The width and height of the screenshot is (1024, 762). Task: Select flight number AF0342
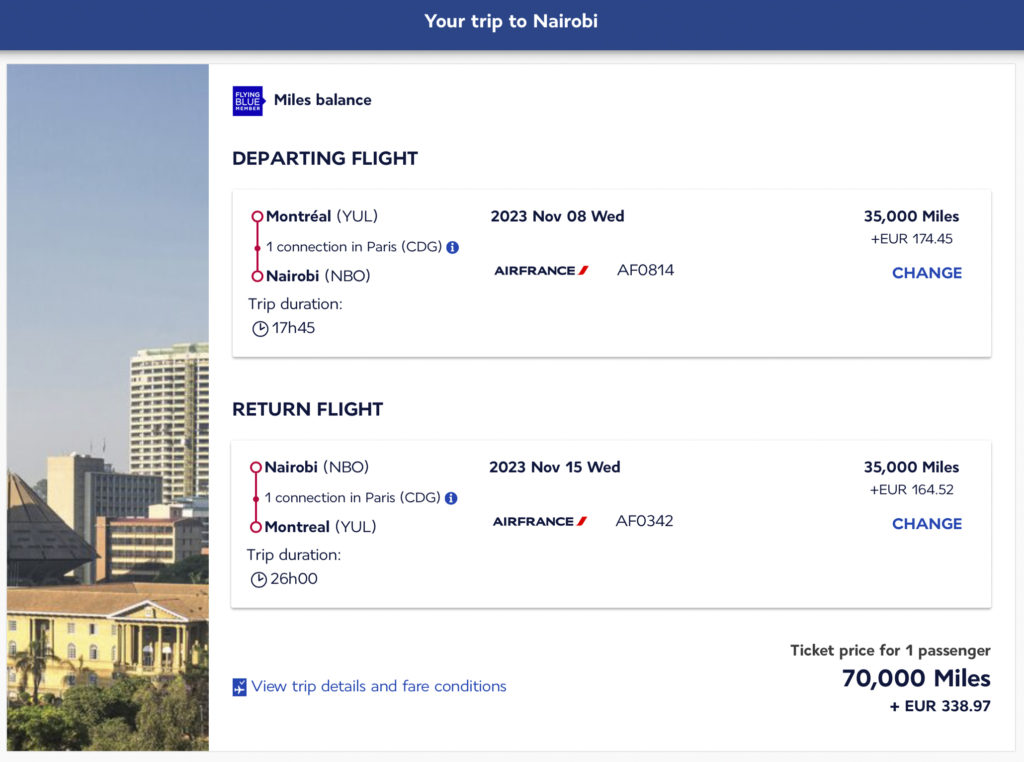pos(644,521)
